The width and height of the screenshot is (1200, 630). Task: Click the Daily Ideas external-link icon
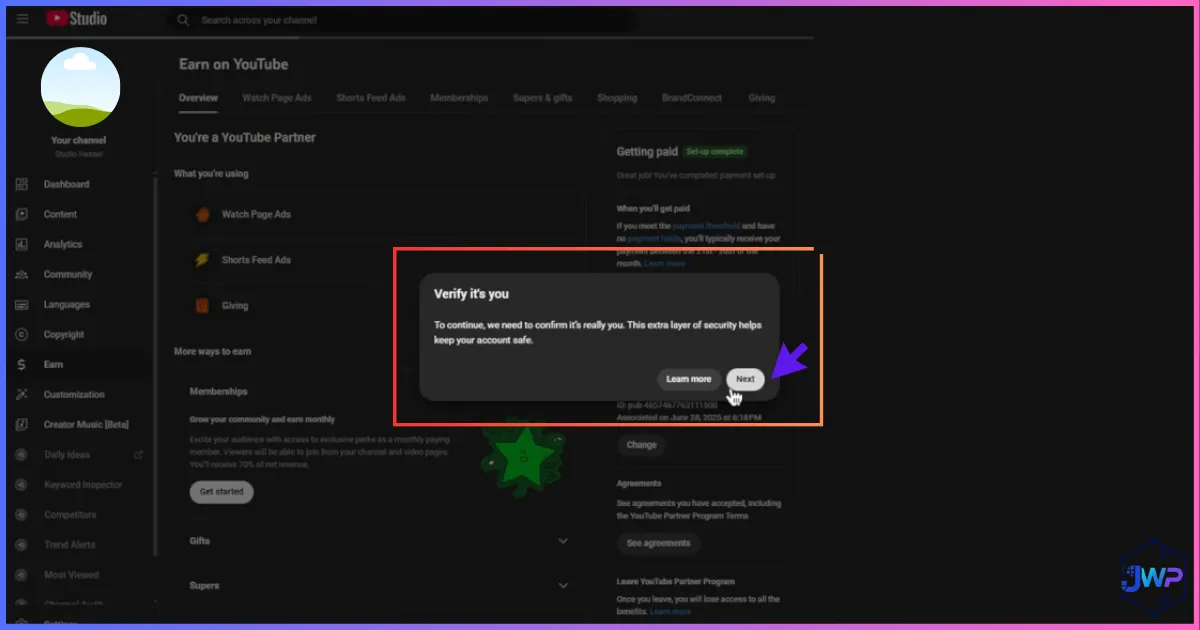point(139,454)
